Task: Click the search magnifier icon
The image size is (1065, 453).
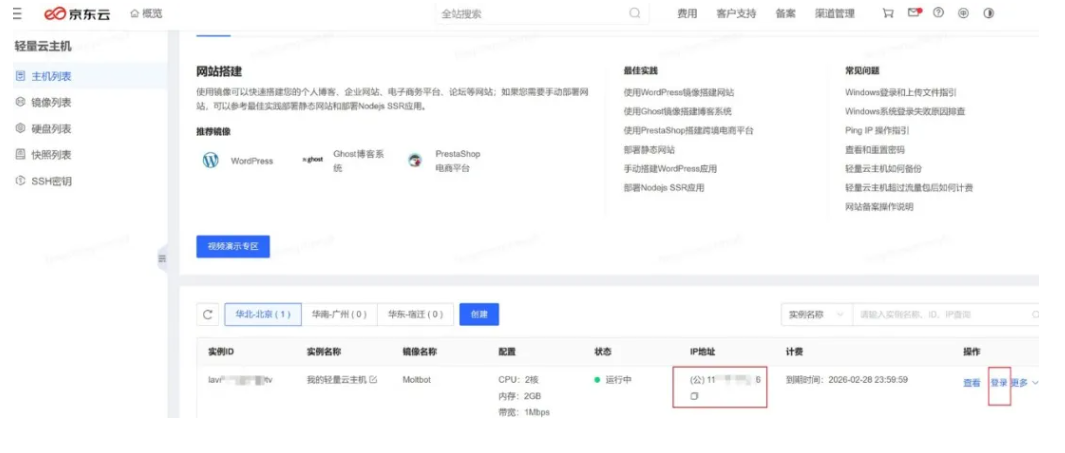Action: [x=635, y=14]
